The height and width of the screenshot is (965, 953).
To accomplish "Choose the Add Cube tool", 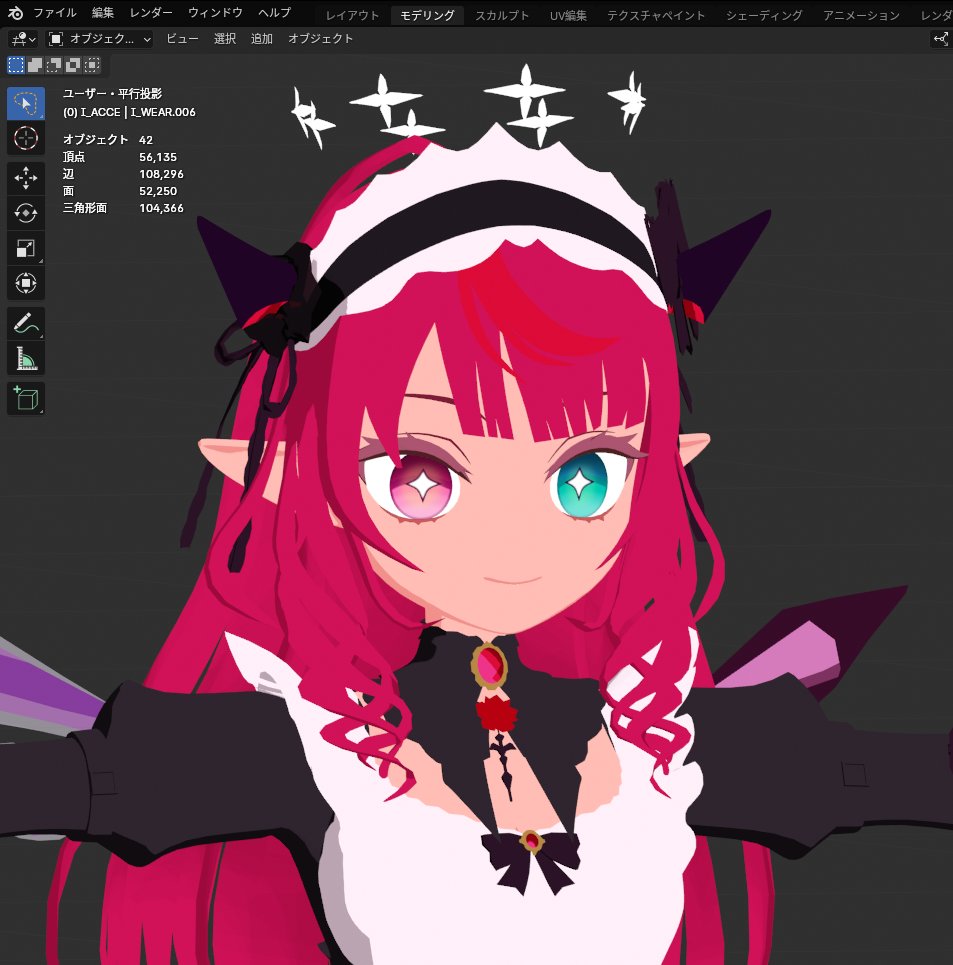I will [26, 398].
